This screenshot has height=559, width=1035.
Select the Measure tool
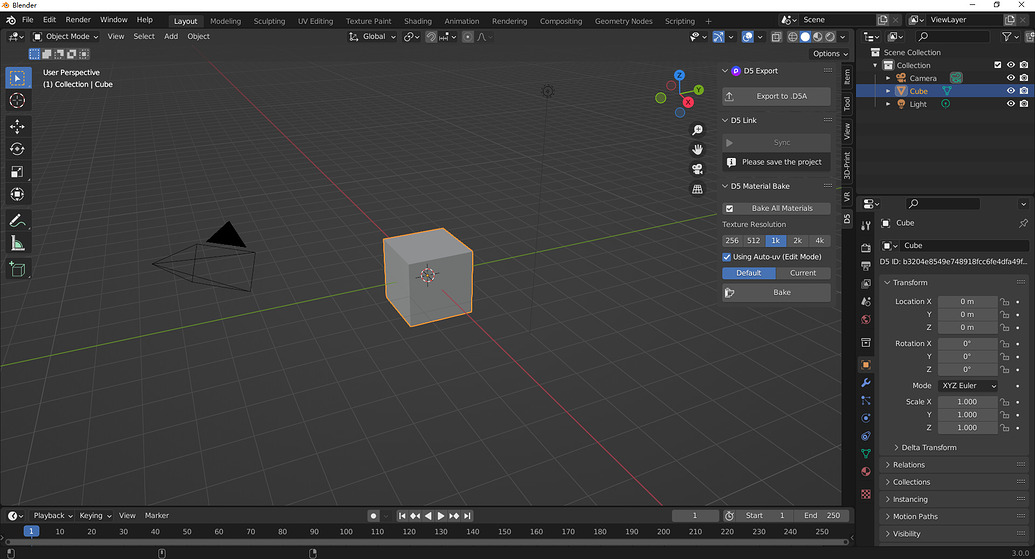point(17,244)
